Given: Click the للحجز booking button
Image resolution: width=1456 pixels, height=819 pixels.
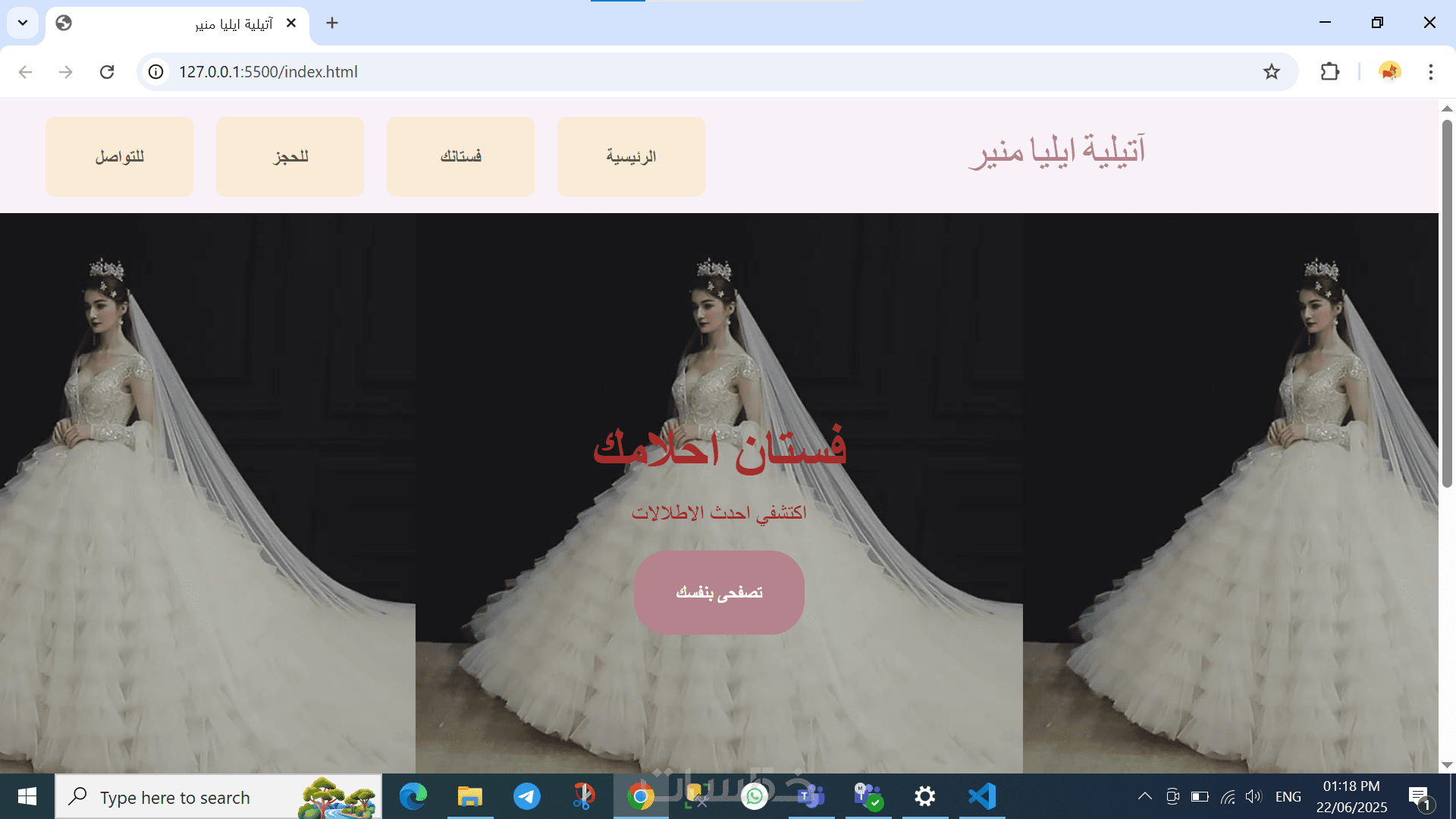Looking at the screenshot, I should 290,156.
